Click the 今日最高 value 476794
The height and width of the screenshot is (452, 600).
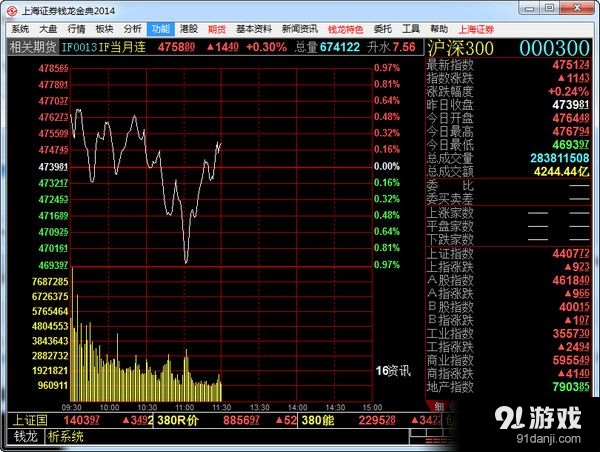point(571,132)
